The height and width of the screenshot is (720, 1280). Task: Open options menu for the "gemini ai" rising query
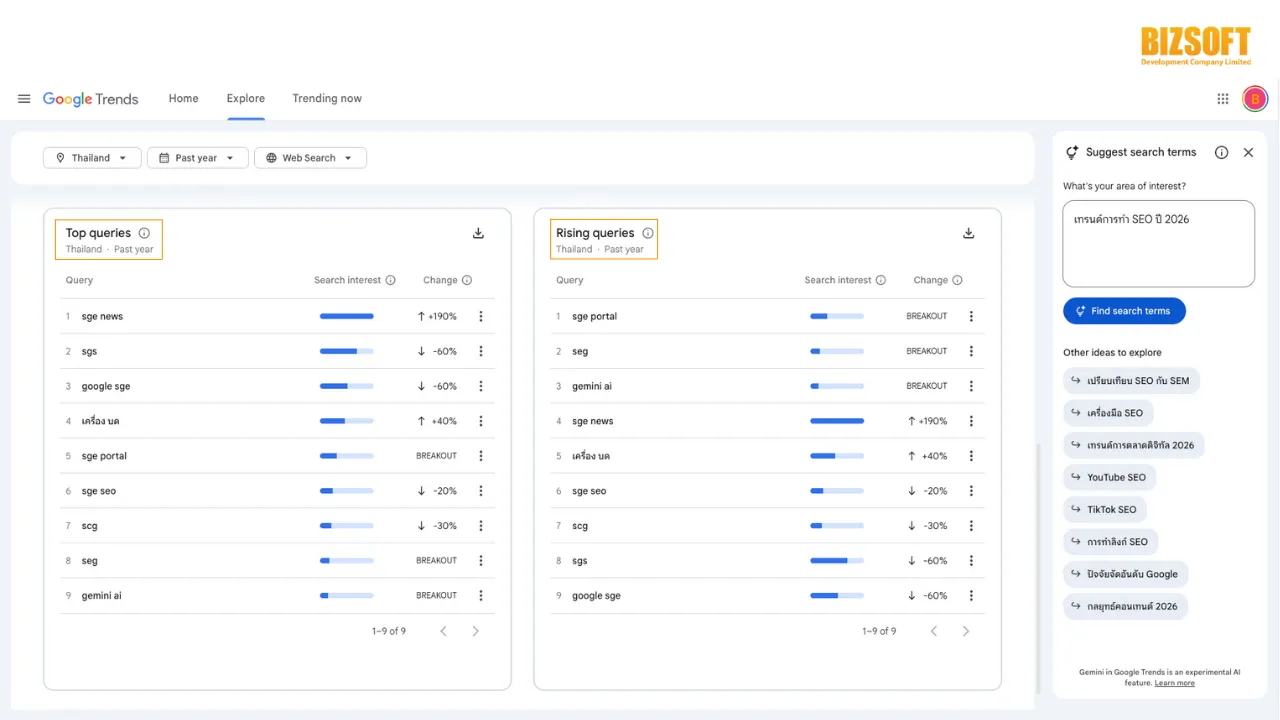point(971,385)
